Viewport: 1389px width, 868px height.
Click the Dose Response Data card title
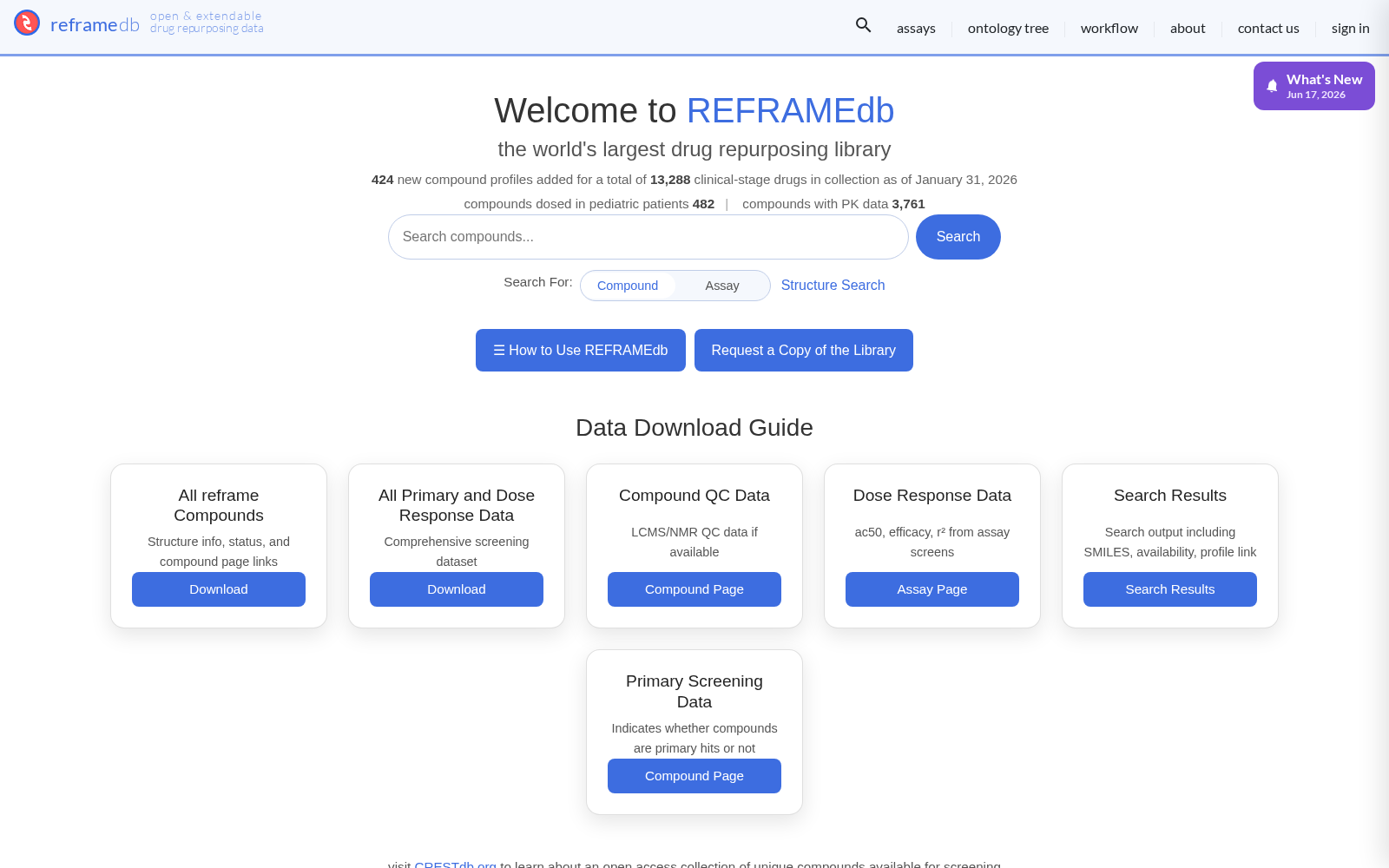point(932,496)
